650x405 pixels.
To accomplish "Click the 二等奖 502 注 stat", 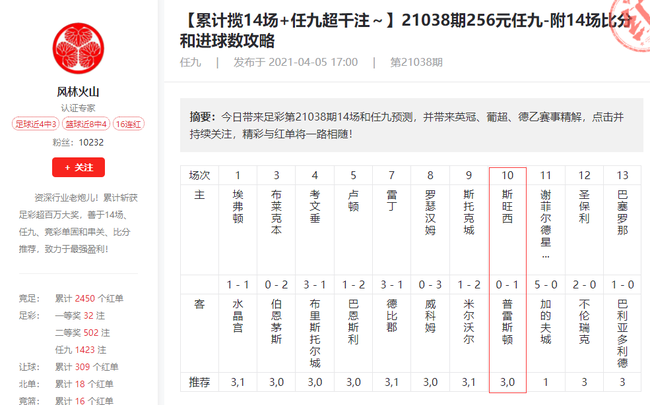I will [82, 333].
